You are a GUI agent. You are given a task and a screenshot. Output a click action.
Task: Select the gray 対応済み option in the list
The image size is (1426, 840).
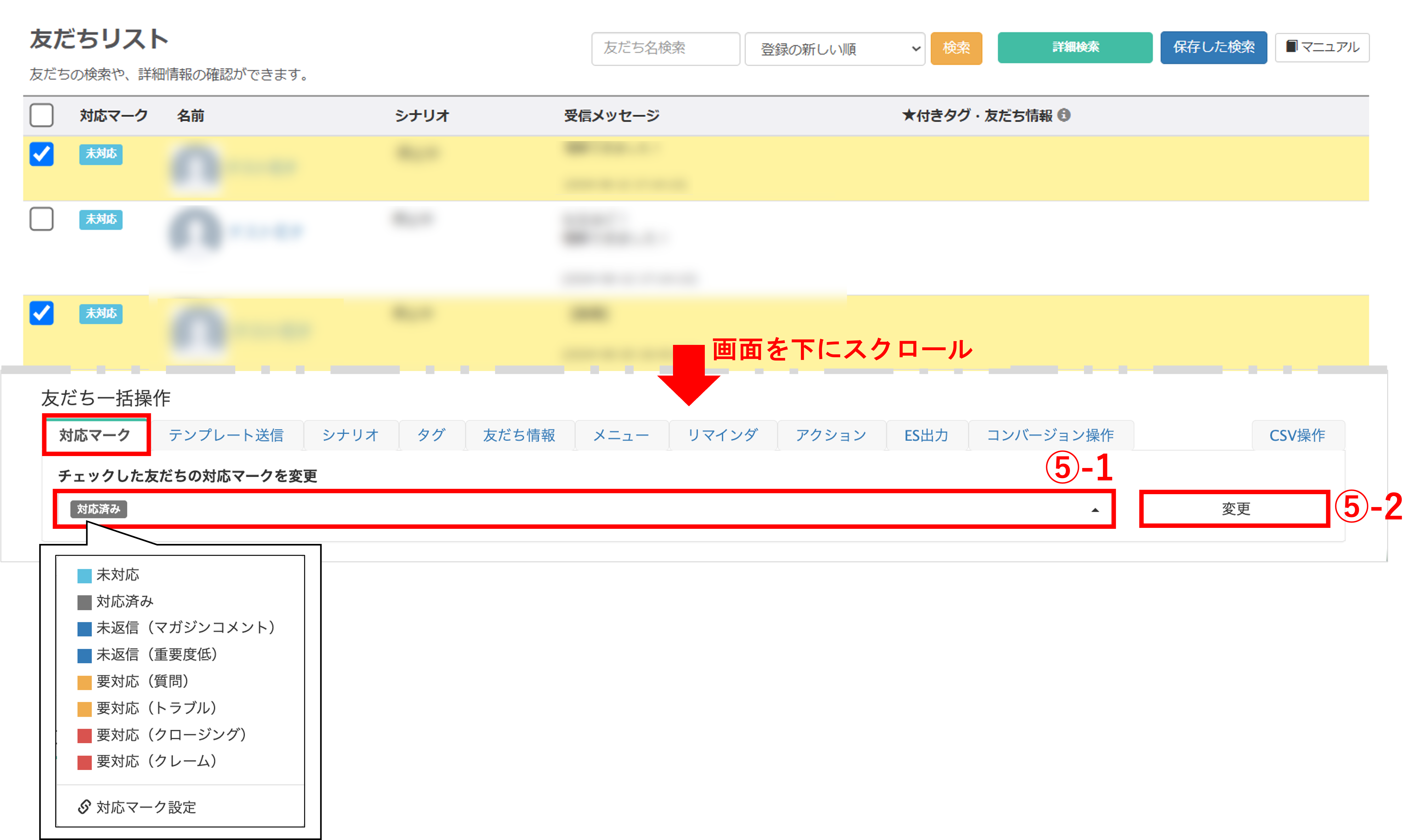click(124, 601)
